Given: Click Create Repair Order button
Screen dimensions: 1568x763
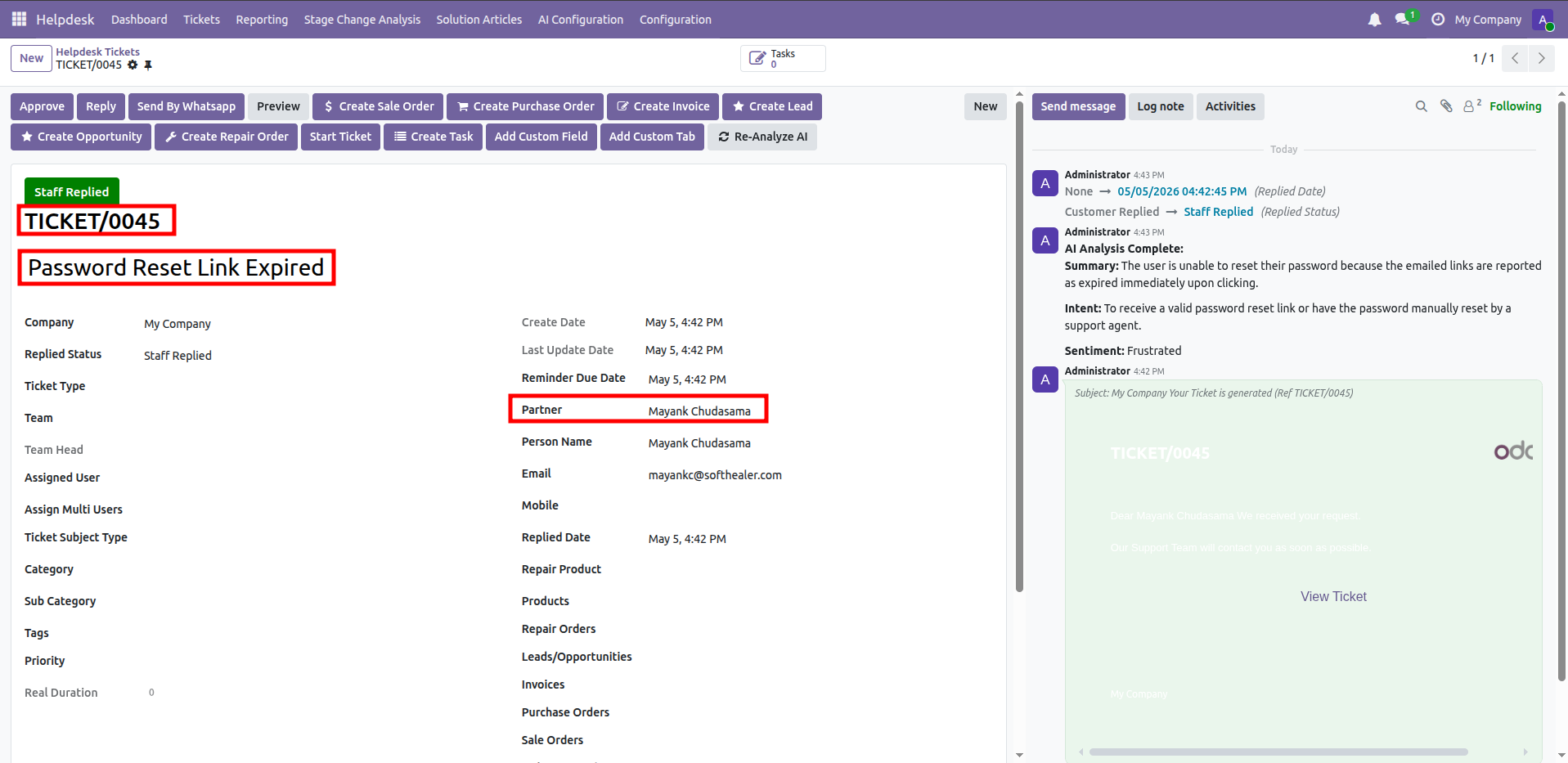Looking at the screenshot, I should pyautogui.click(x=227, y=137).
